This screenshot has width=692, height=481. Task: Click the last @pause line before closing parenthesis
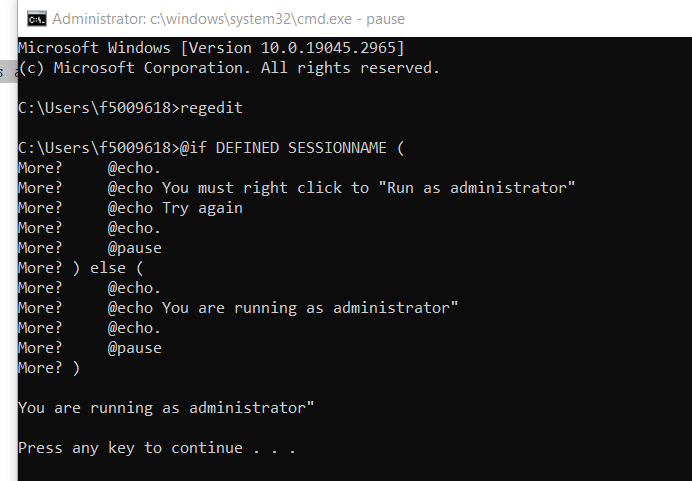pyautogui.click(x=135, y=348)
